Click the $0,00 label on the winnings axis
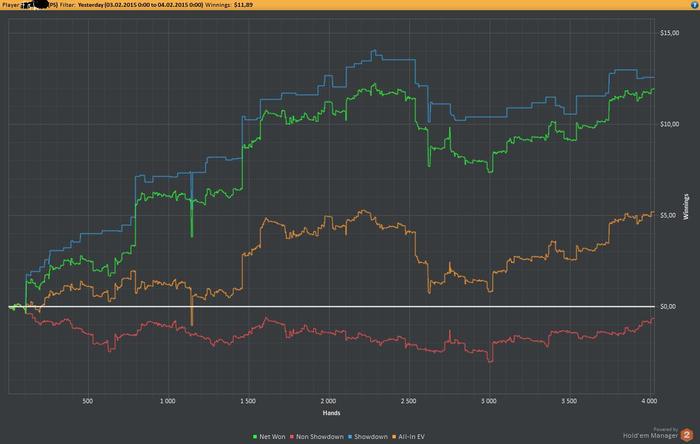Viewport: 700px width, 444px height. click(x=668, y=307)
